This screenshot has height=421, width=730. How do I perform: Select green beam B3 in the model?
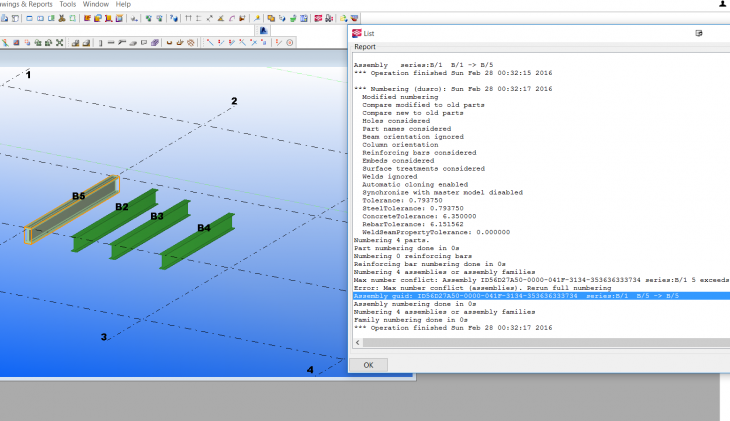(150, 231)
